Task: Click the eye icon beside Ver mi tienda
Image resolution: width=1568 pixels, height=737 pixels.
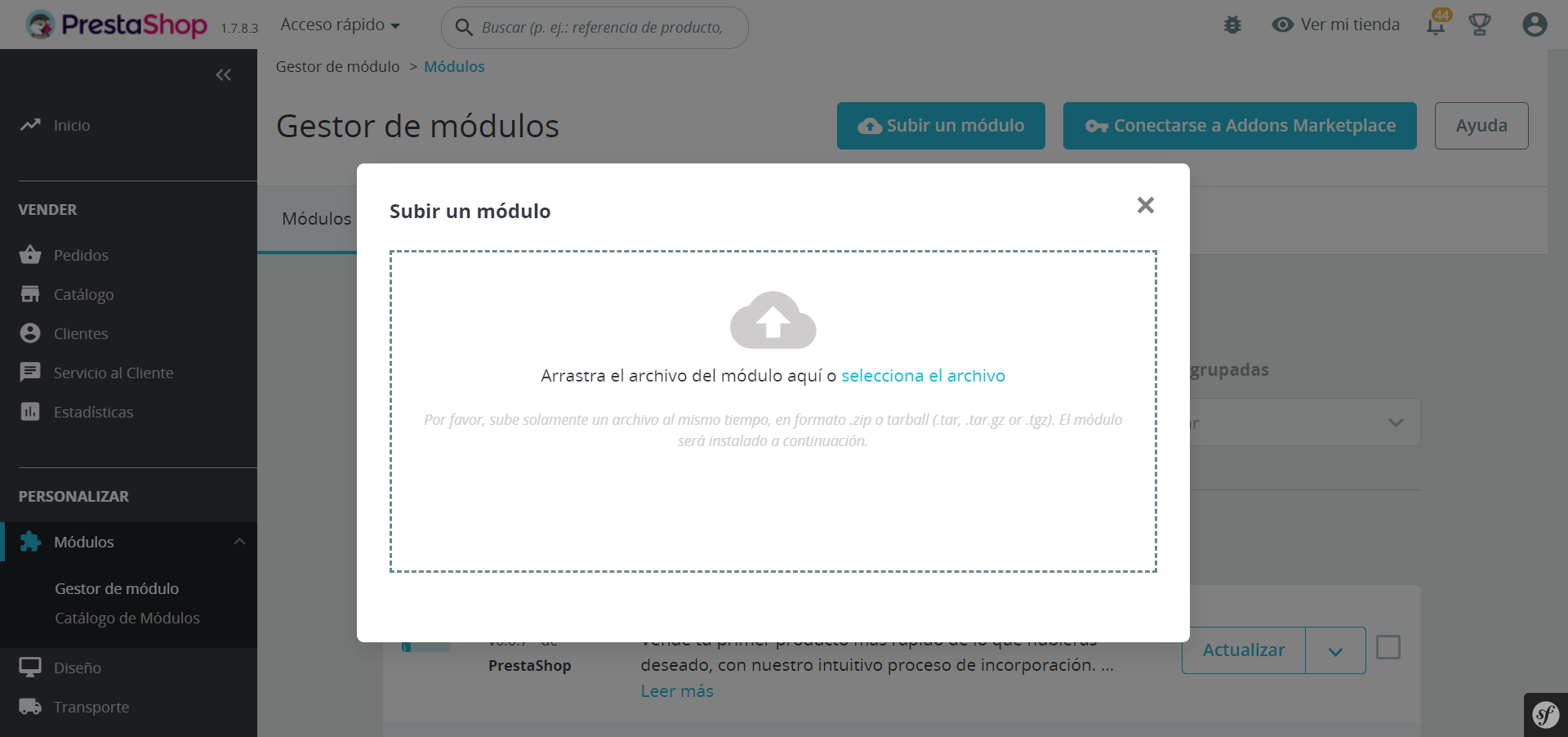Action: 1283,25
